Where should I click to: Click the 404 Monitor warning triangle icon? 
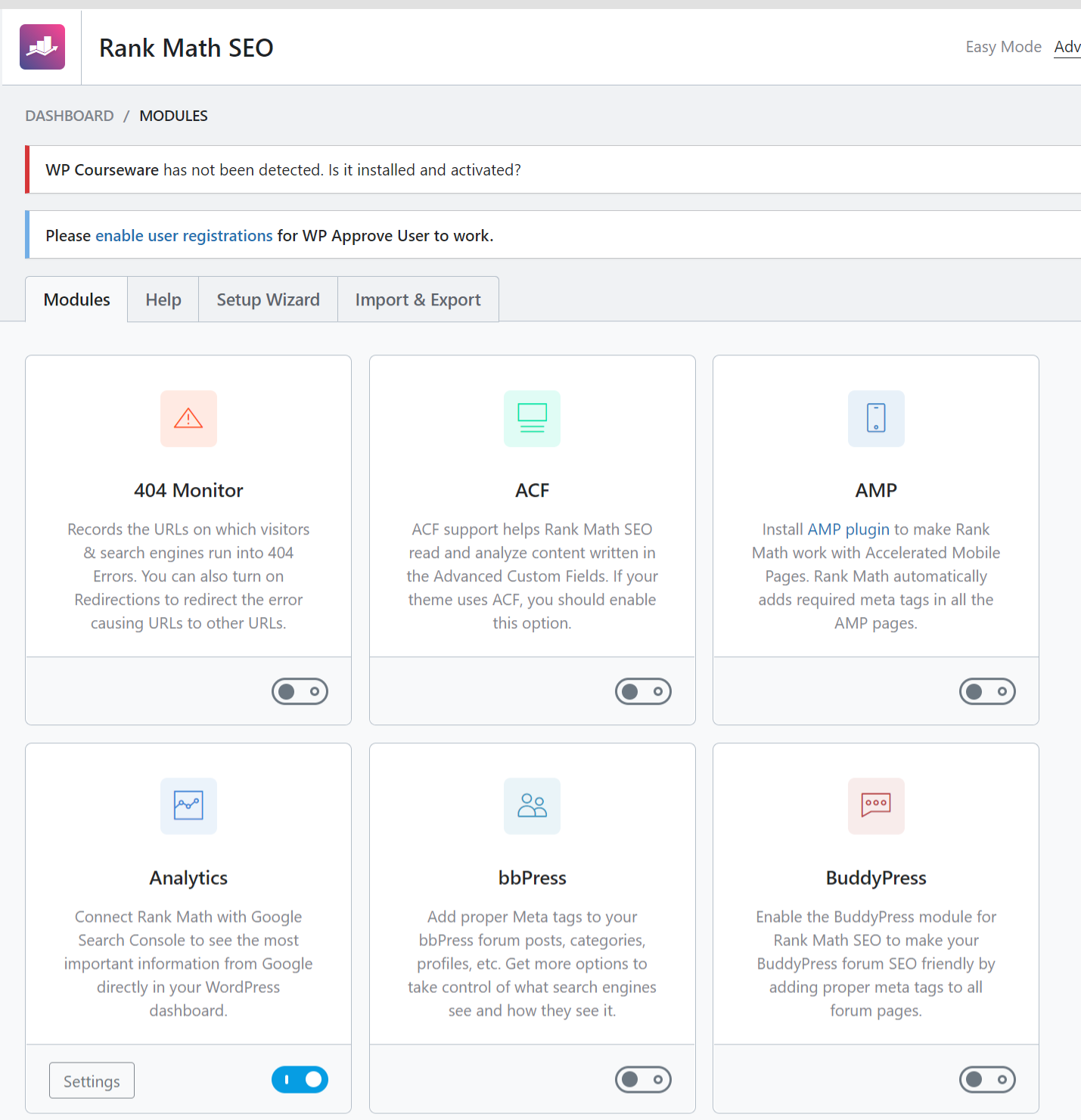click(x=188, y=418)
